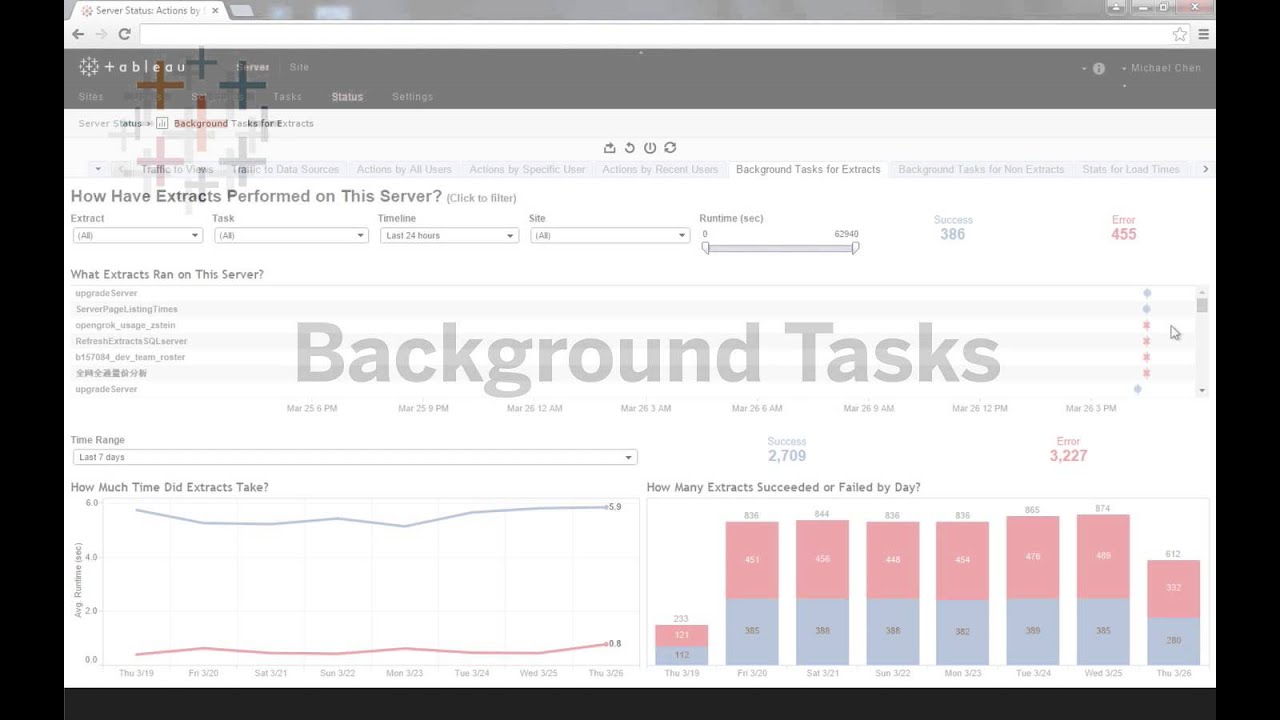Open the Sites navigation menu item
This screenshot has width=1280, height=720.
(91, 97)
